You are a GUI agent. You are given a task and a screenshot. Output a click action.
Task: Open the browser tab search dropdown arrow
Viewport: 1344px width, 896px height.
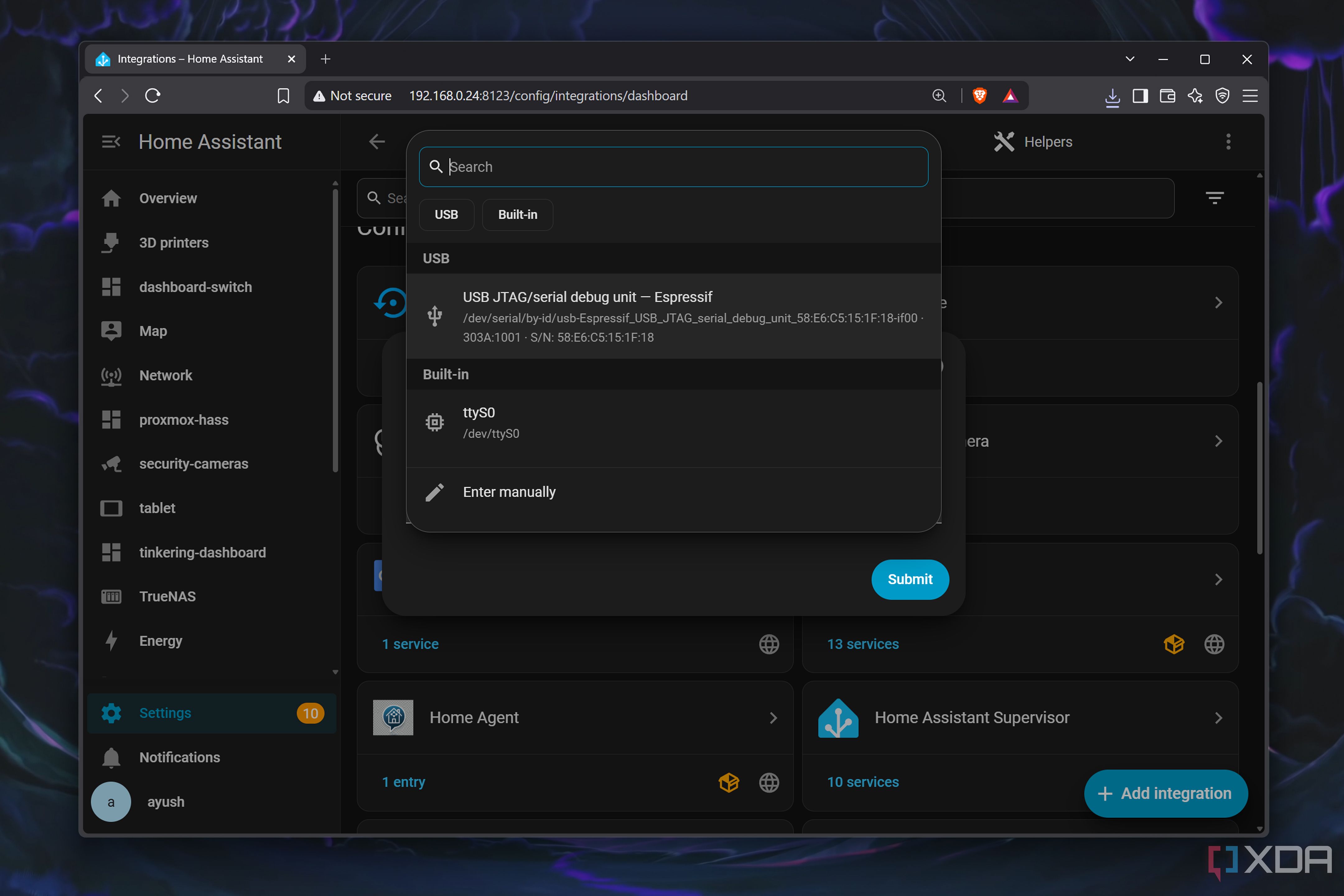coord(1130,59)
